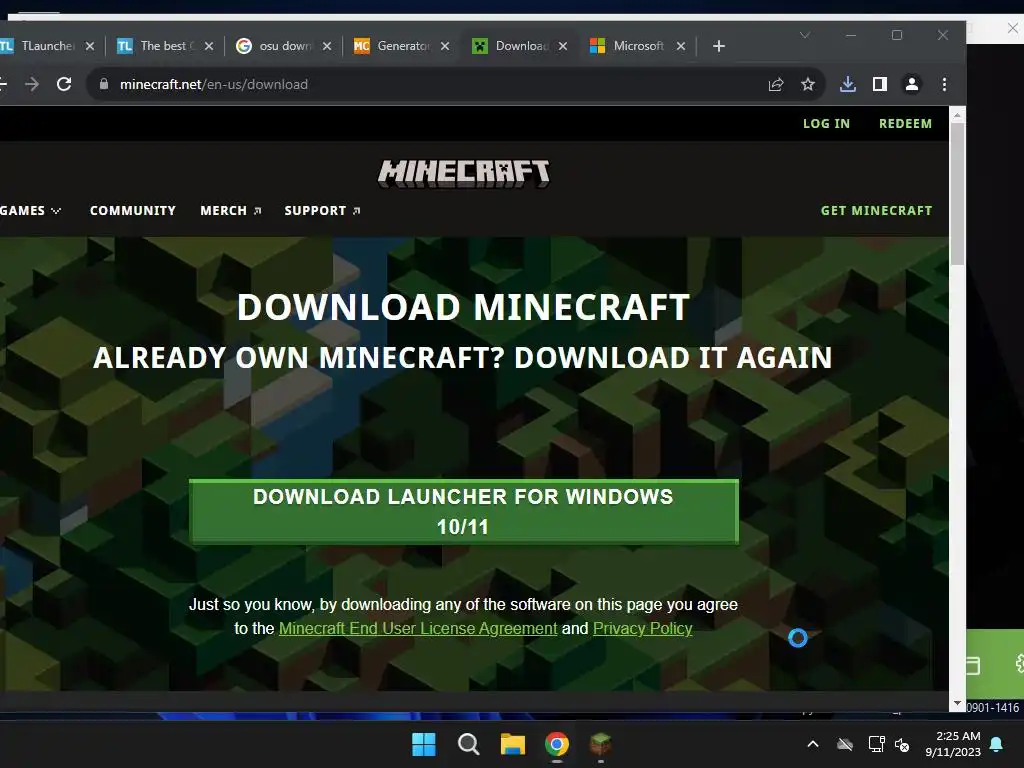The height and width of the screenshot is (768, 1024).
Task: Close the Generator tab
Action: (x=445, y=46)
